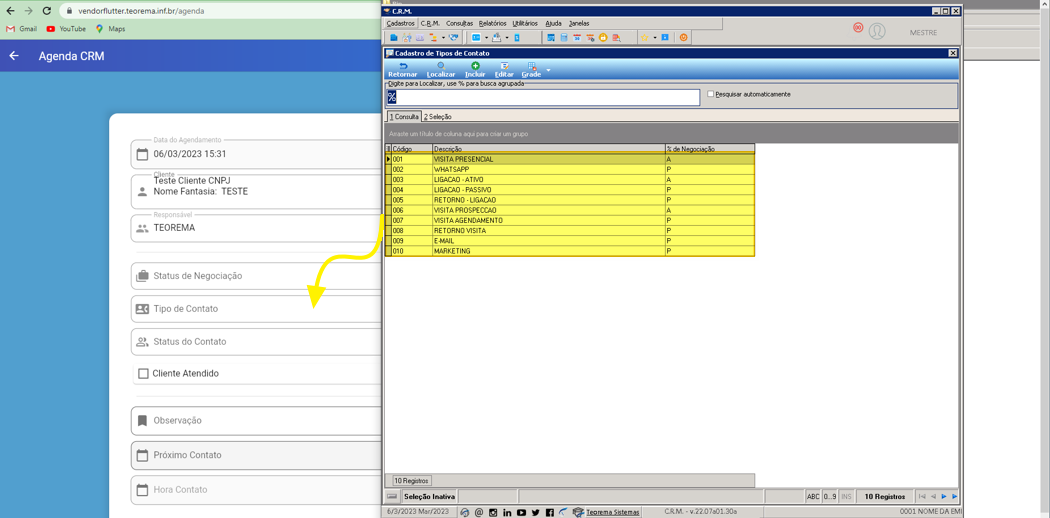This screenshot has height=518, width=1050.
Task: Click the Status do Contato field
Action: 258,341
